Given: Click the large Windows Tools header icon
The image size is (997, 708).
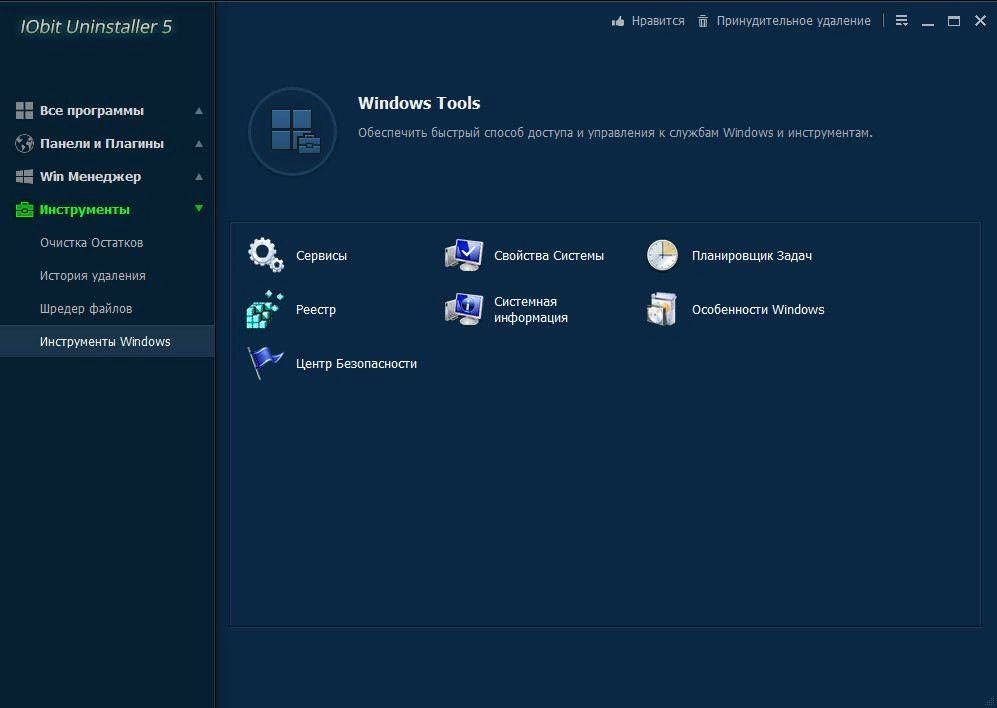Looking at the screenshot, I should [292, 131].
